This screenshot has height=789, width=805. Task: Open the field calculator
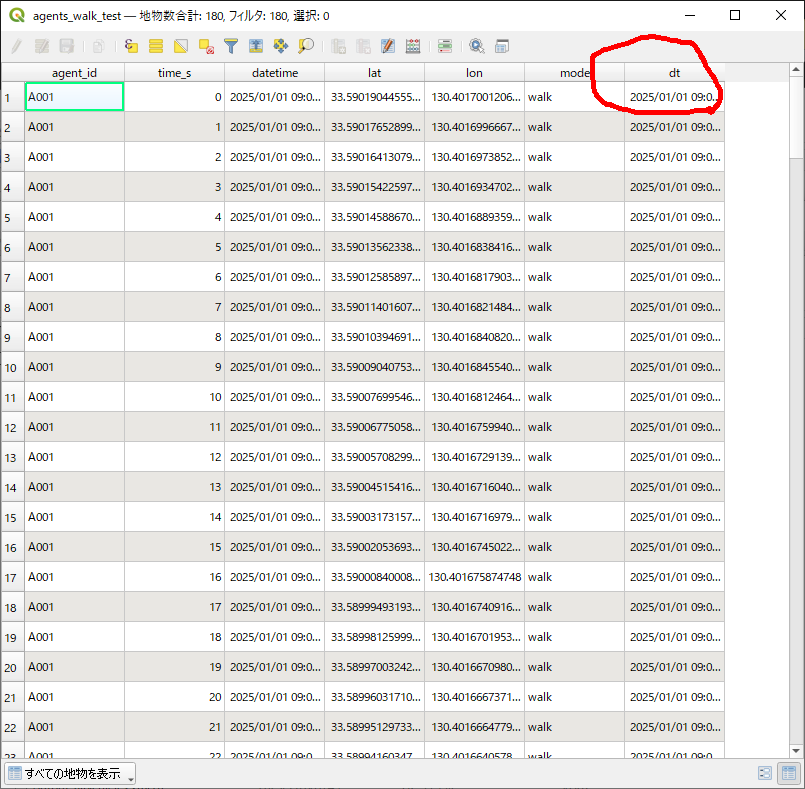click(x=412, y=46)
